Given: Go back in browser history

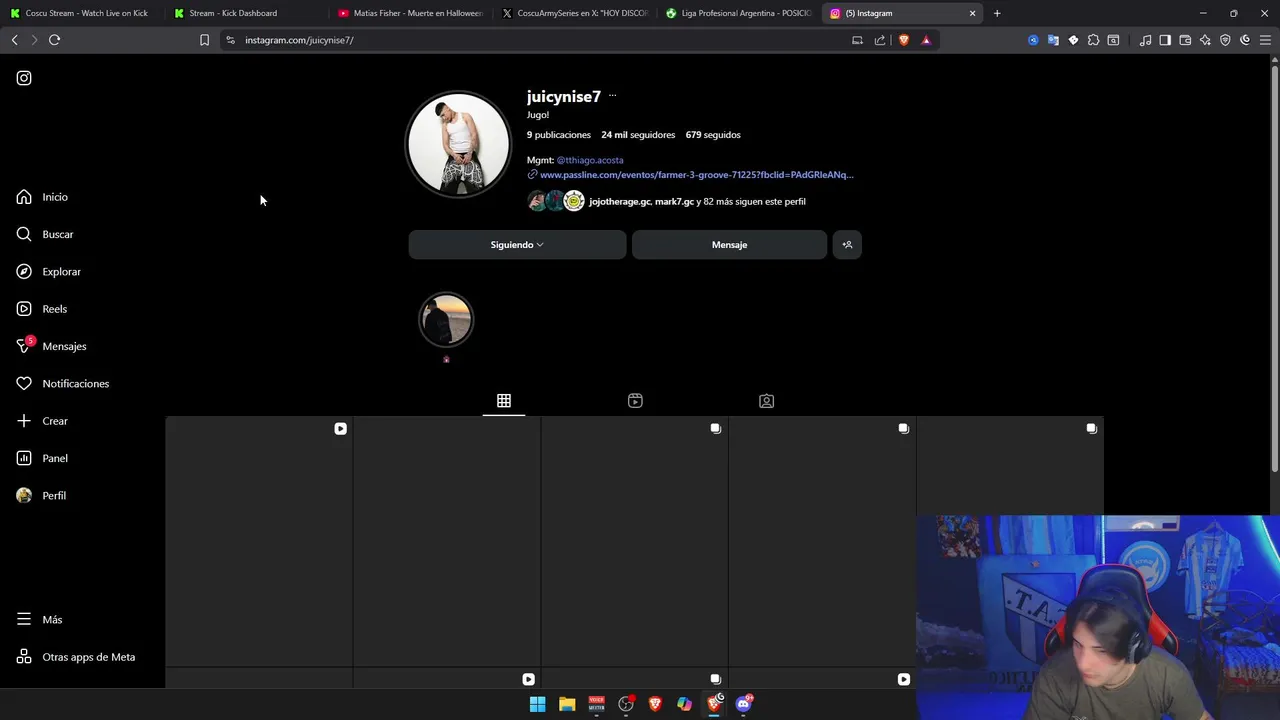Looking at the screenshot, I should click(14, 40).
